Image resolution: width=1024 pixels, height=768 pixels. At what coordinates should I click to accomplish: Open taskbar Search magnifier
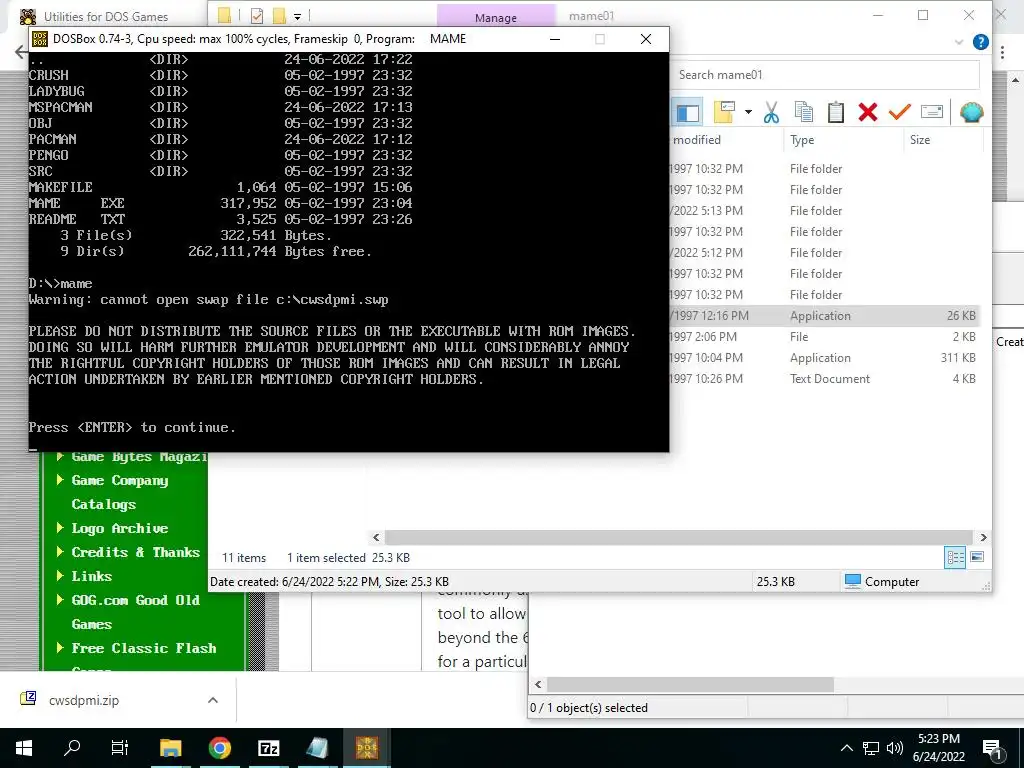pyautogui.click(x=72, y=748)
